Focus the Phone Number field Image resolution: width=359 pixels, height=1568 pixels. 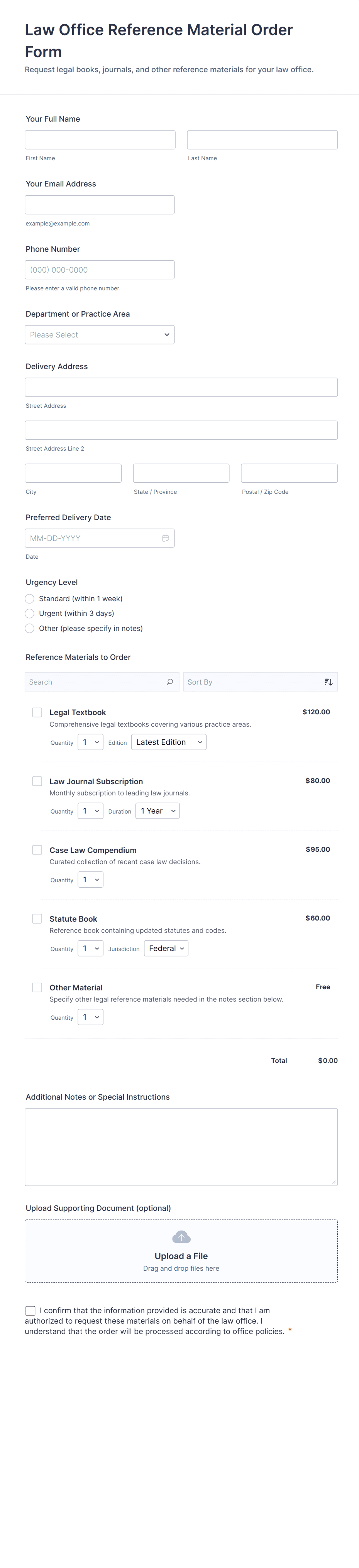click(x=100, y=270)
